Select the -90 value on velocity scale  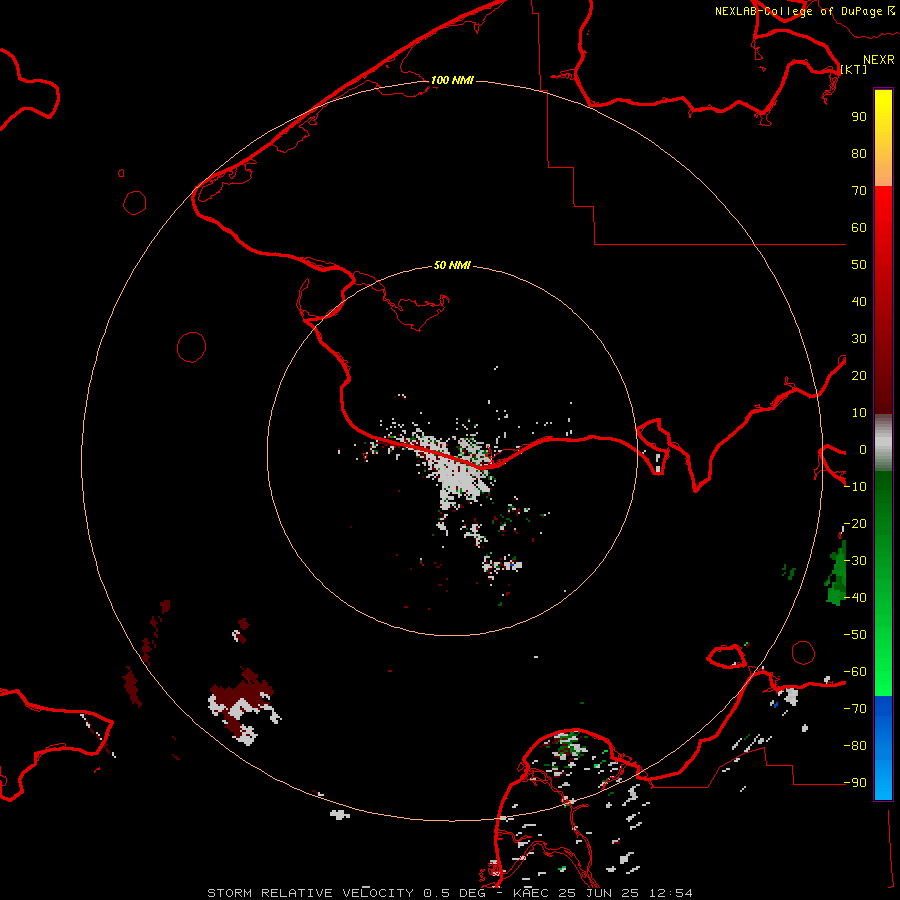pyautogui.click(x=855, y=783)
